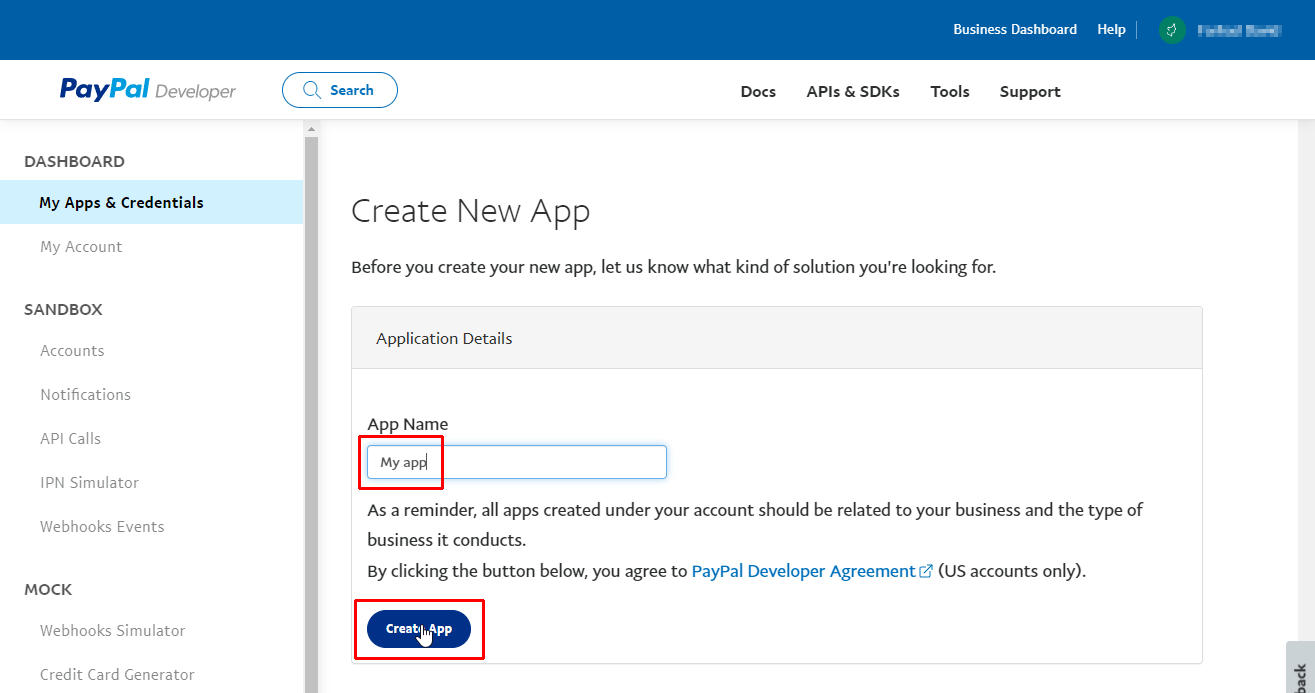Open the Support menu
Viewport: 1315px width, 693px height.
click(x=1030, y=91)
